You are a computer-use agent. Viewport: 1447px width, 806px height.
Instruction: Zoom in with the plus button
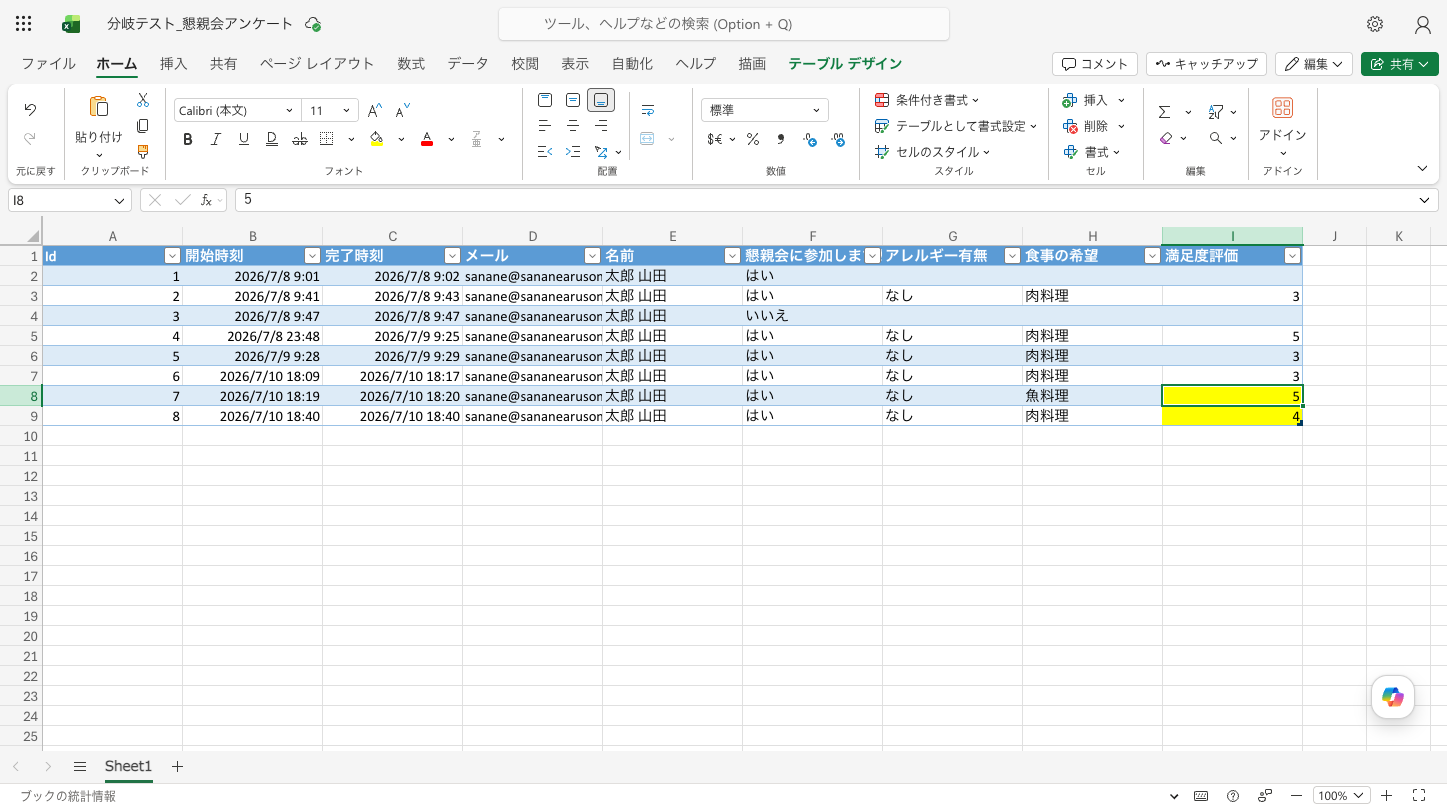tap(1387, 796)
